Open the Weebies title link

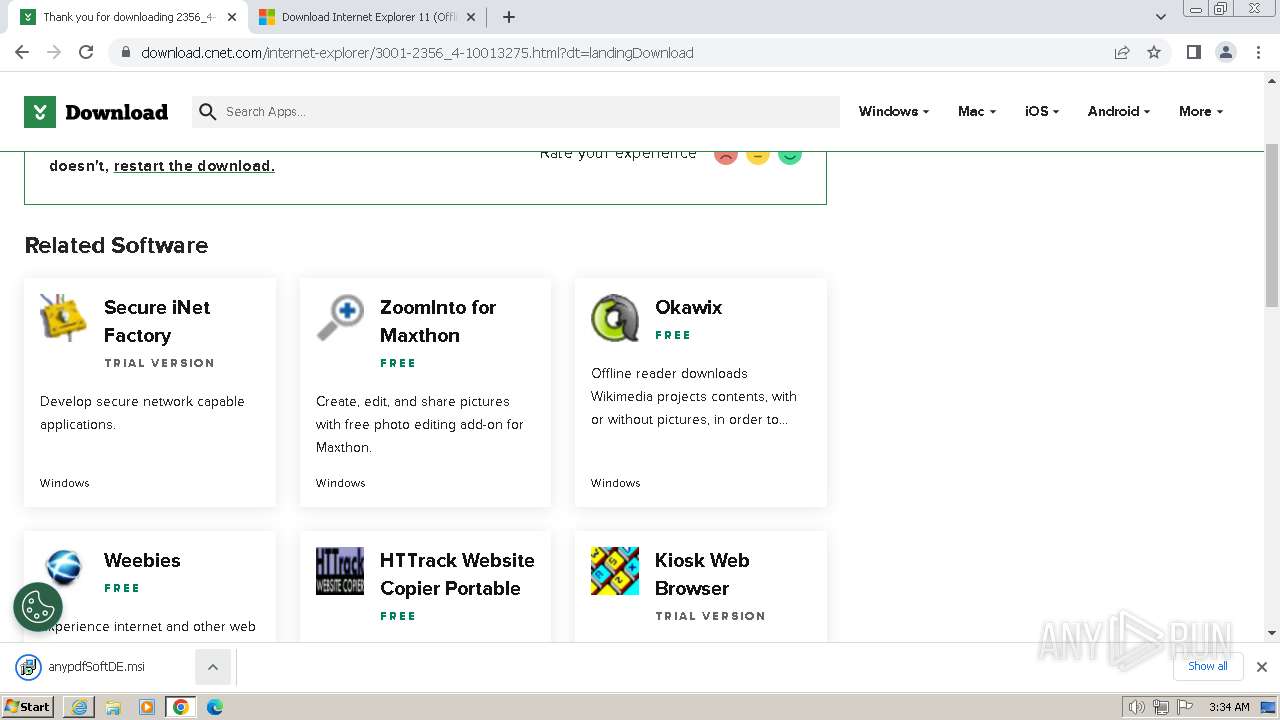142,560
